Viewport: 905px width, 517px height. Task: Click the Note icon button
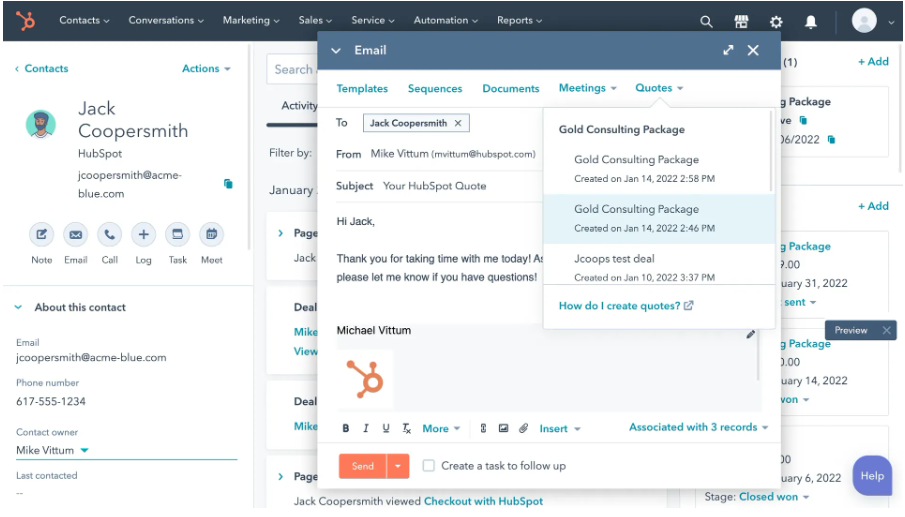(42, 234)
